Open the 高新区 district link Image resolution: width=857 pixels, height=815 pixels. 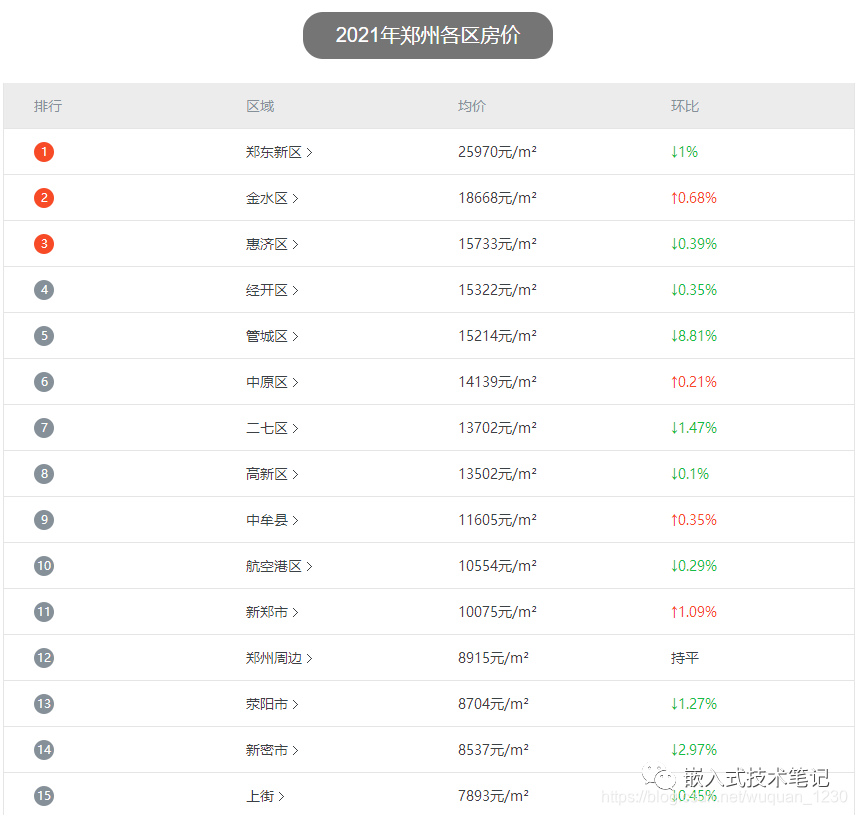point(272,473)
